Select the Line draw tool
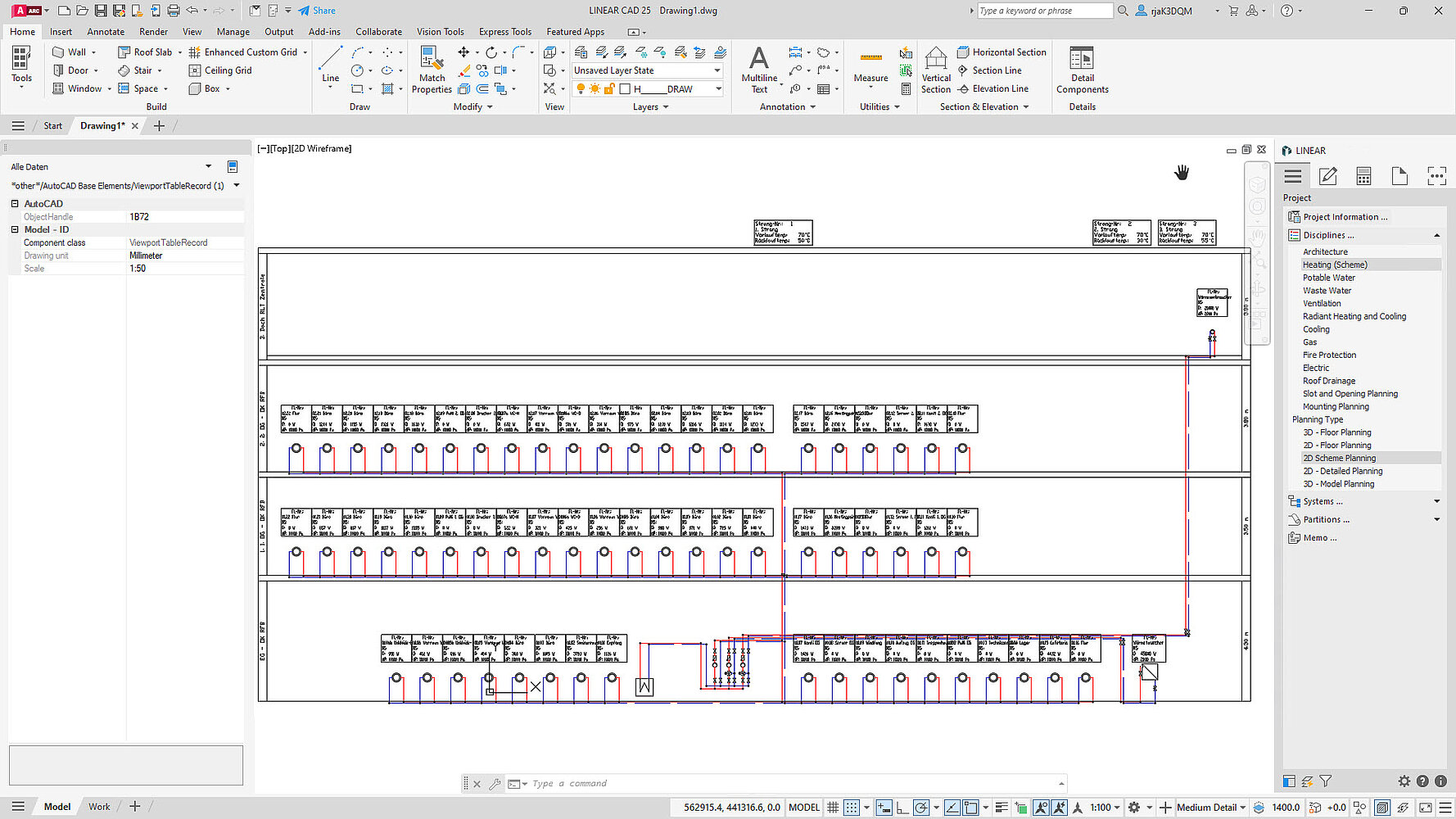 331,66
